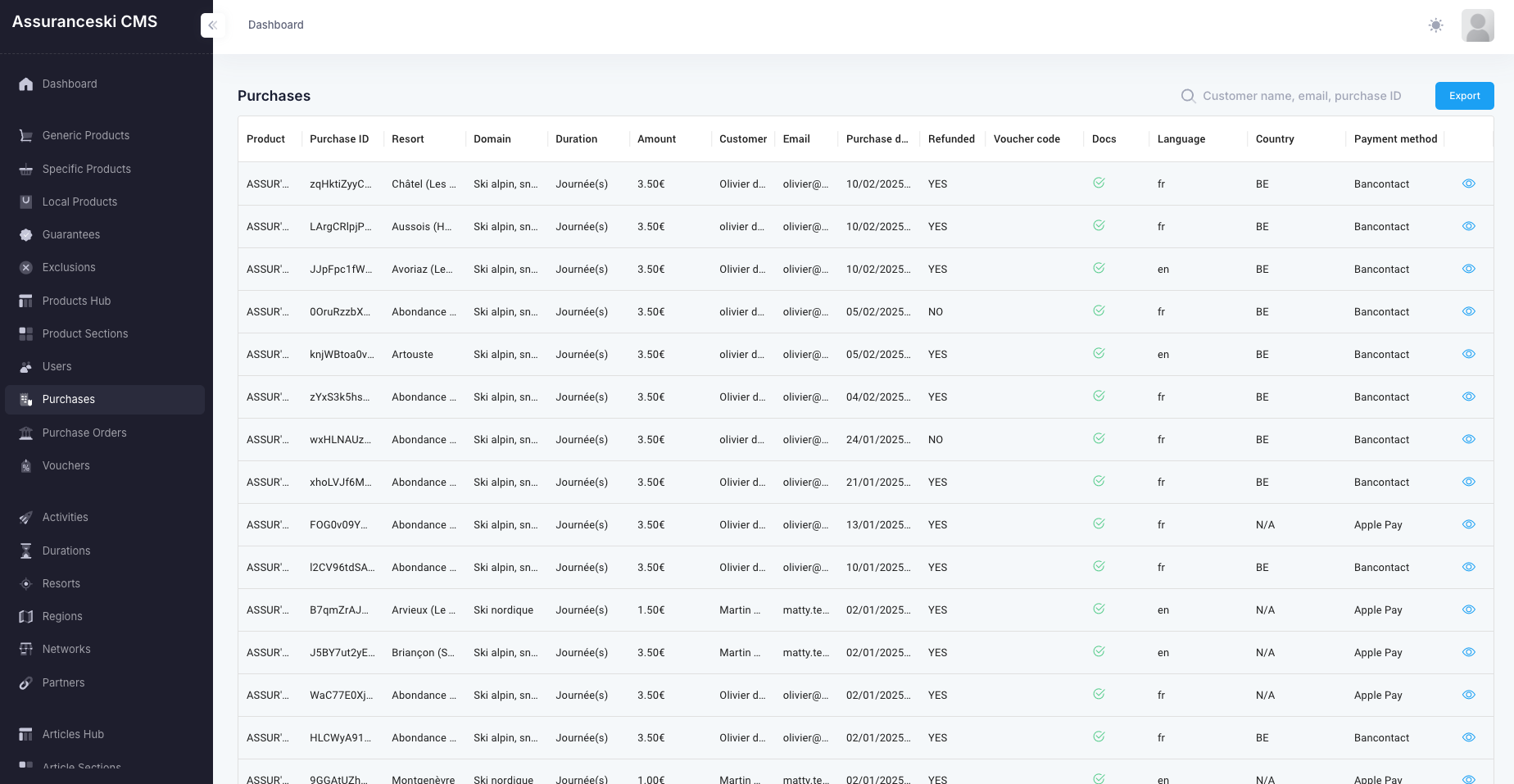Open Generic Products in the sidebar

pyautogui.click(x=105, y=135)
